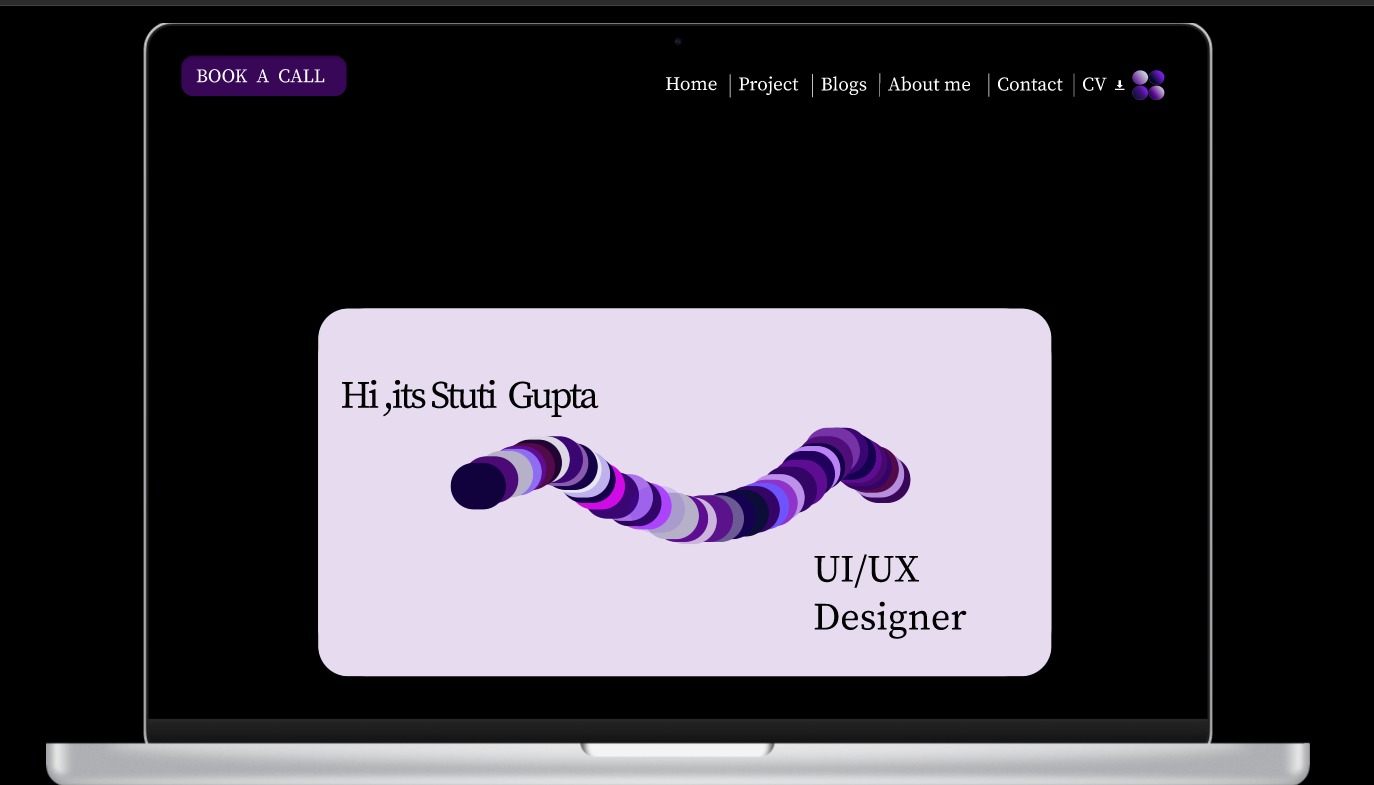Navigate to About me
Viewport: 1374px width, 785px height.
coord(929,85)
